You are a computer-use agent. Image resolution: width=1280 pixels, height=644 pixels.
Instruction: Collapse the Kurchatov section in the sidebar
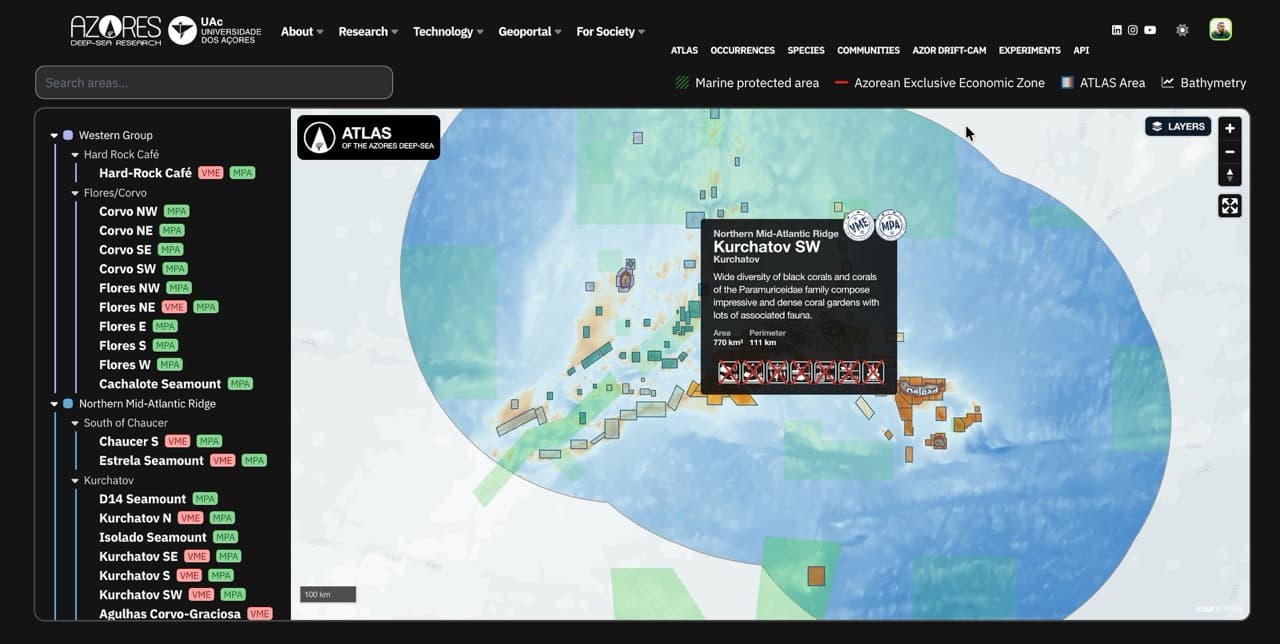[x=74, y=480]
